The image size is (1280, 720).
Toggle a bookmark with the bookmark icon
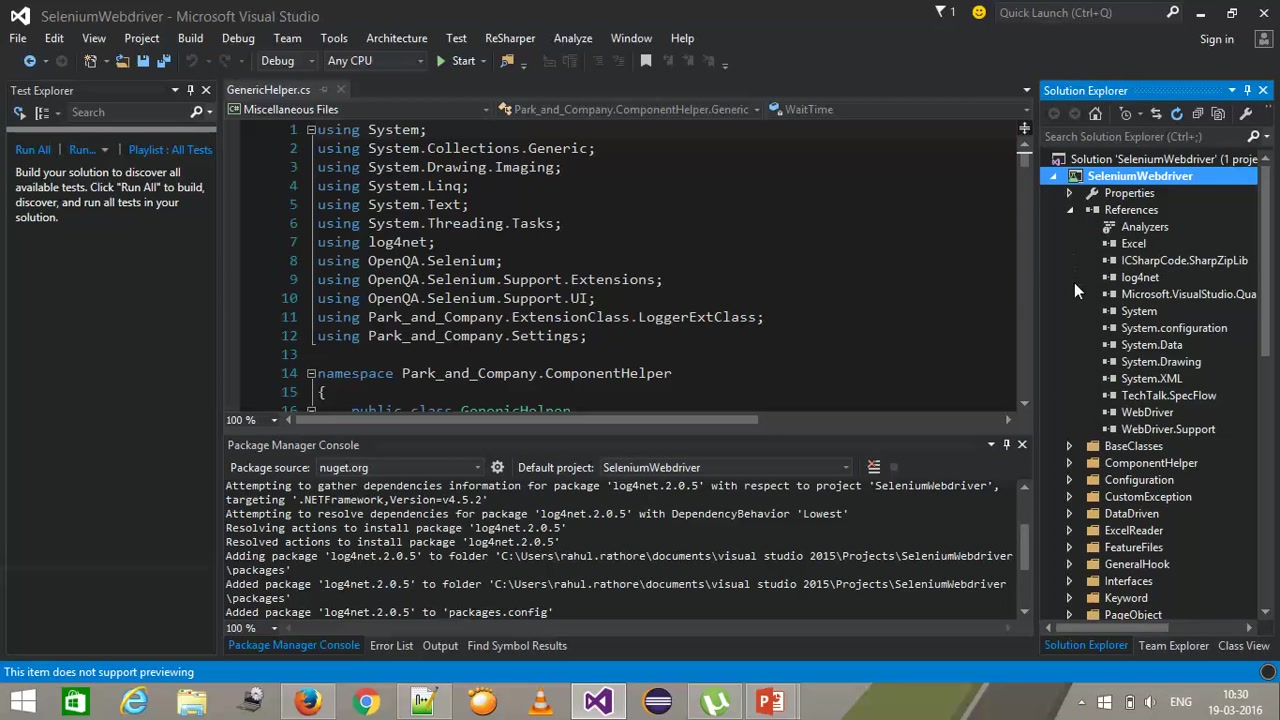[x=646, y=61]
